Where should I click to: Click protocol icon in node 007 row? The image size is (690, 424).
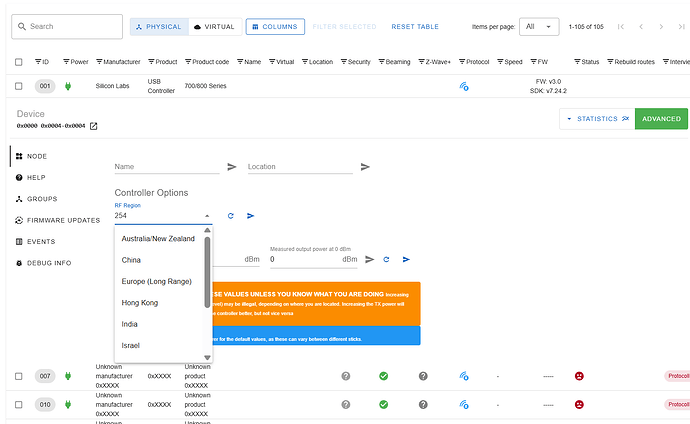point(464,376)
